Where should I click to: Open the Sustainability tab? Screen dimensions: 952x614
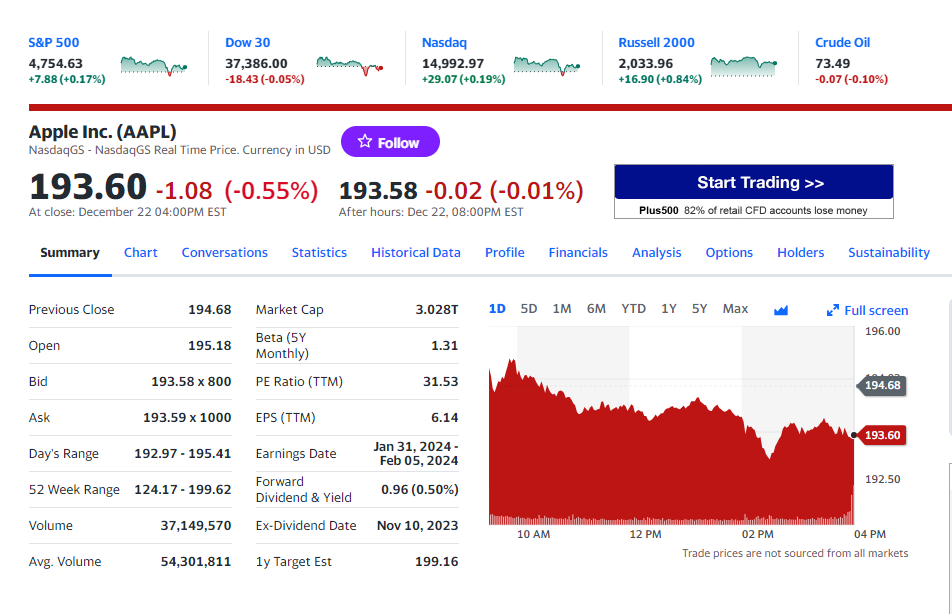click(889, 253)
